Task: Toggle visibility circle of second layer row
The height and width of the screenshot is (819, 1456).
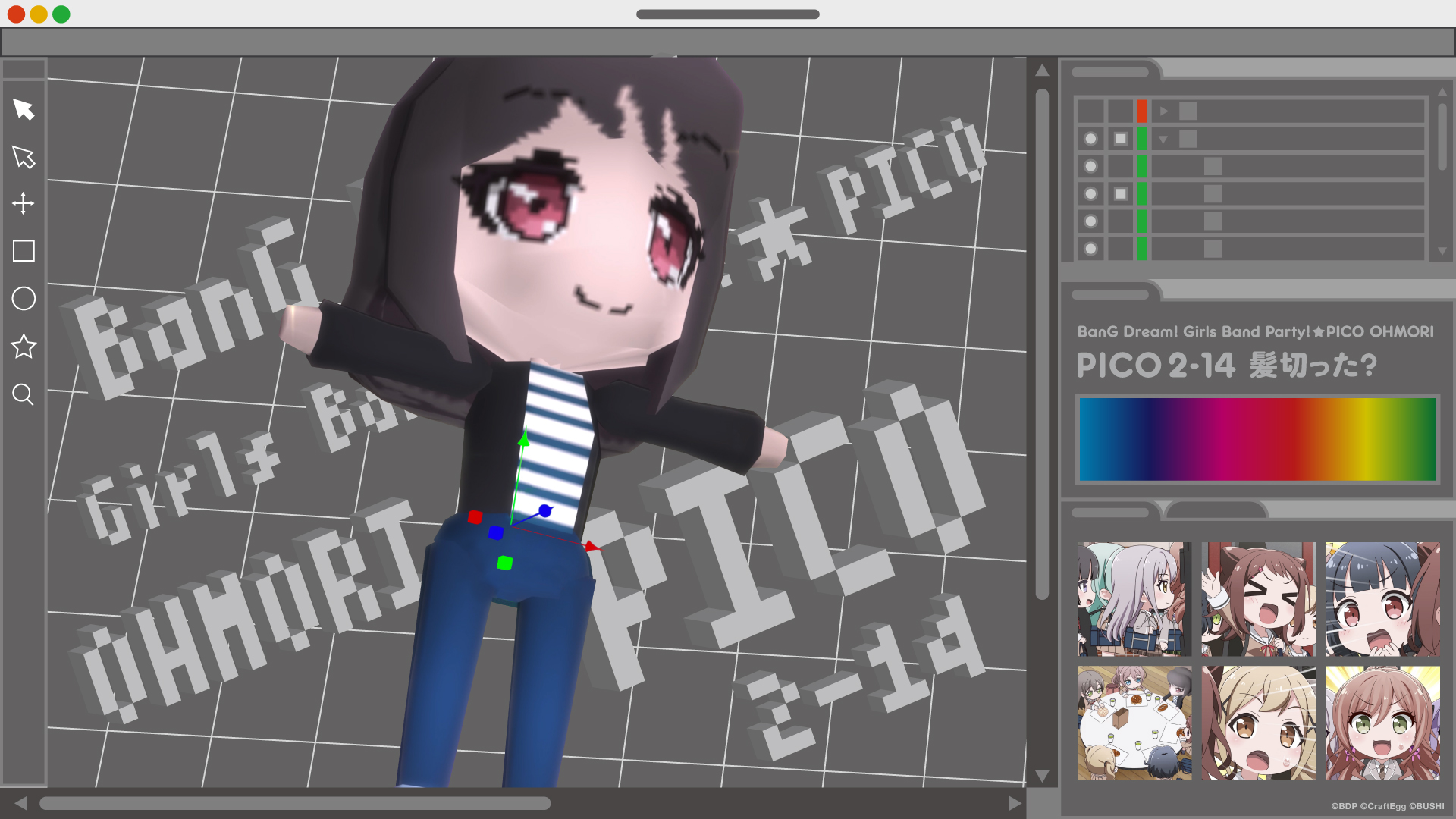Action: (1090, 139)
